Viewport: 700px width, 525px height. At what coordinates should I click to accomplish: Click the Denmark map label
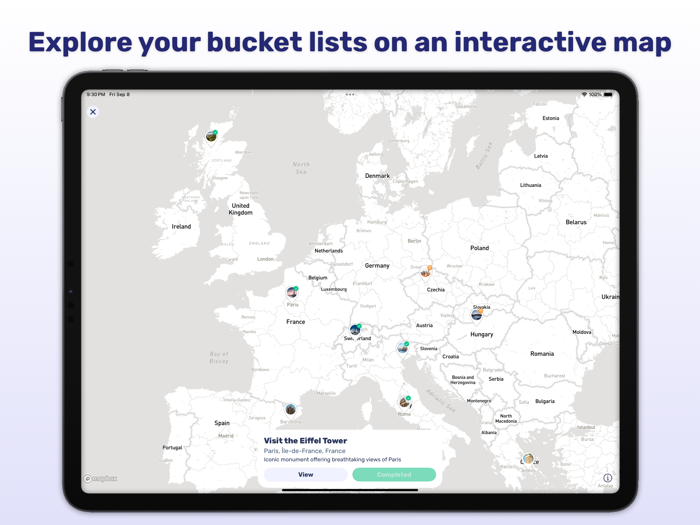[377, 176]
